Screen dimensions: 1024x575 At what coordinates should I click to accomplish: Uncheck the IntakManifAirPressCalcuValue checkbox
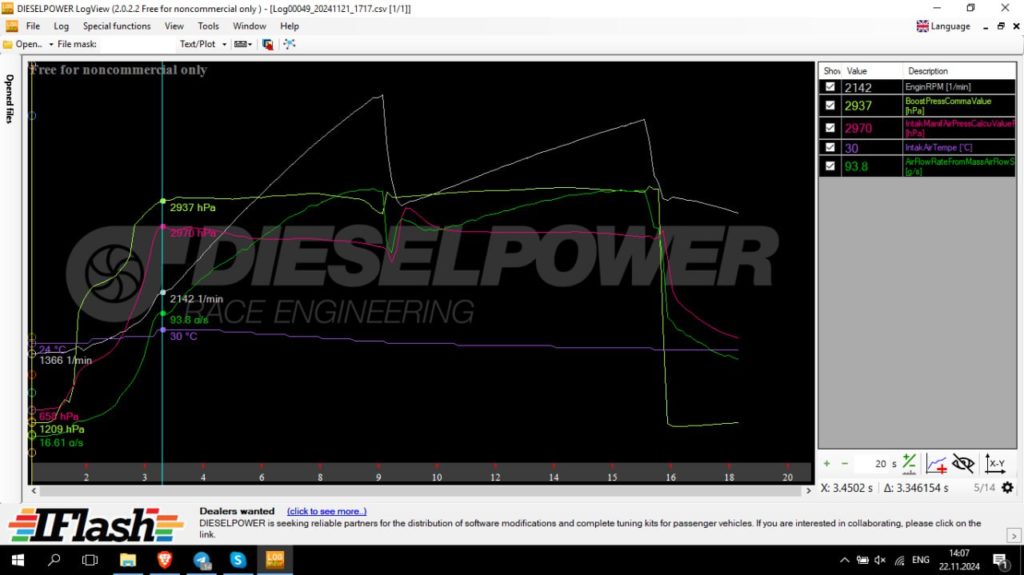[830, 128]
